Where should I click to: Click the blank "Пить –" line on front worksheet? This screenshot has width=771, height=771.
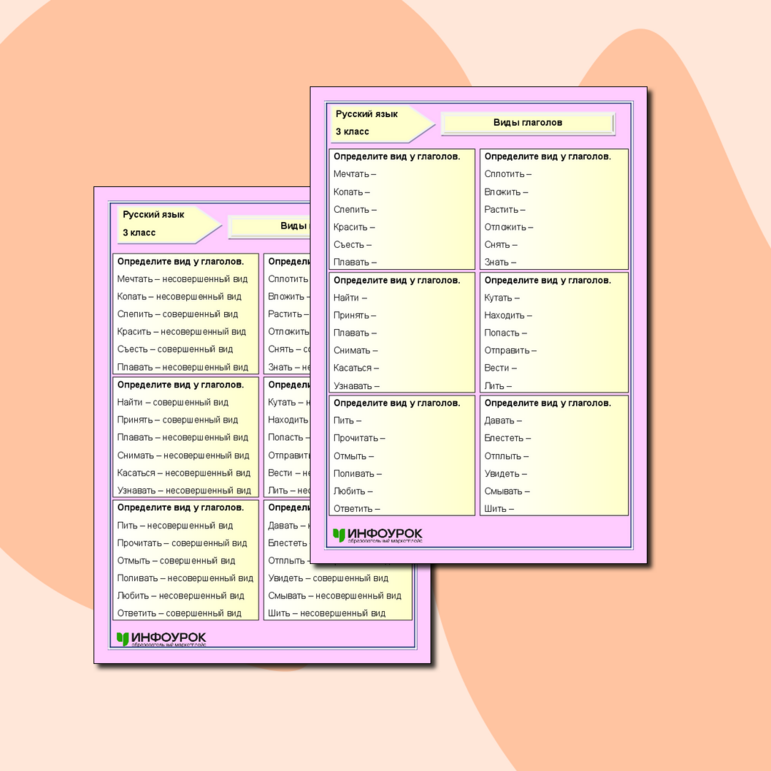click(347, 421)
